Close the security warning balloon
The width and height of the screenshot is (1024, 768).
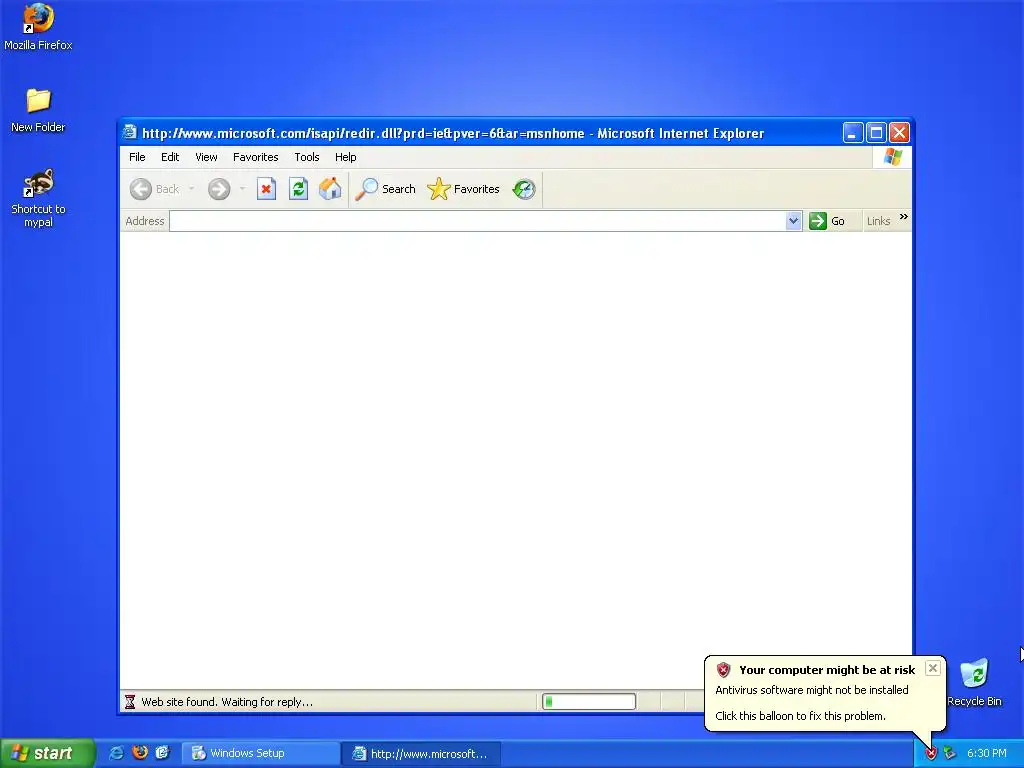(x=933, y=668)
